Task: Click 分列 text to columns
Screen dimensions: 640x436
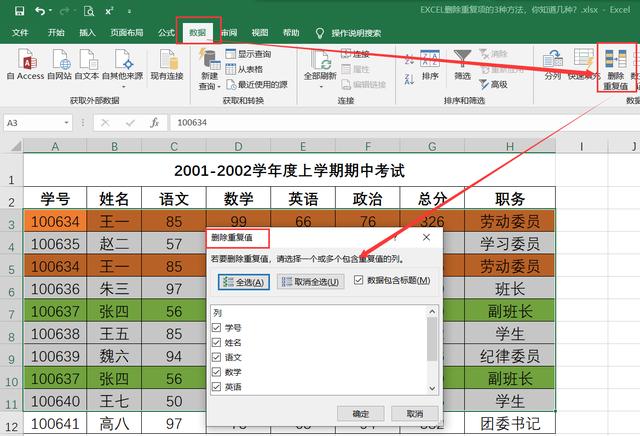Action: pos(553,65)
